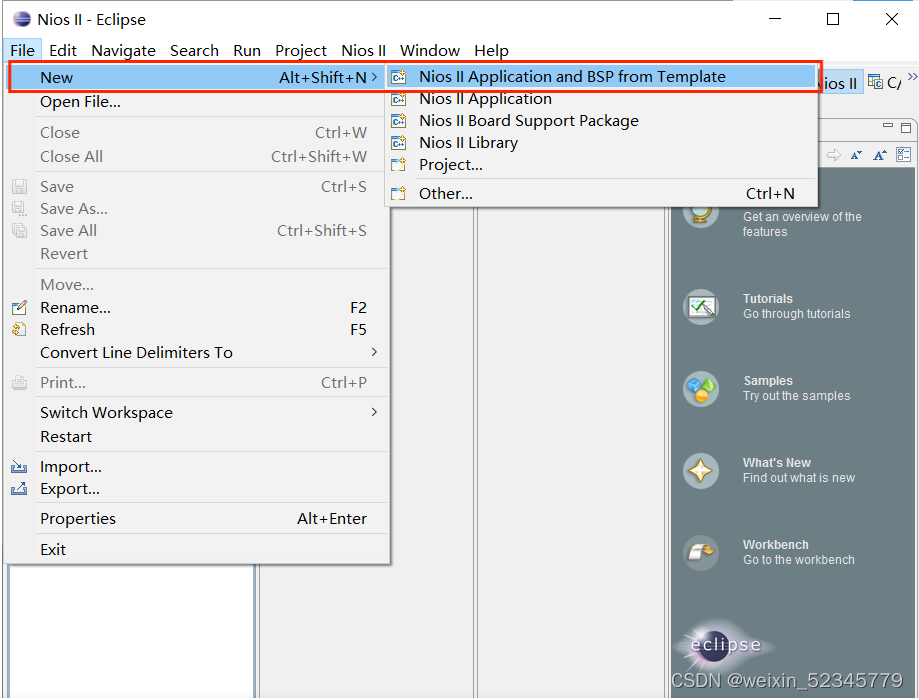Expand the New submenu arrow
Viewport: 919px width, 700px height.
[374, 77]
